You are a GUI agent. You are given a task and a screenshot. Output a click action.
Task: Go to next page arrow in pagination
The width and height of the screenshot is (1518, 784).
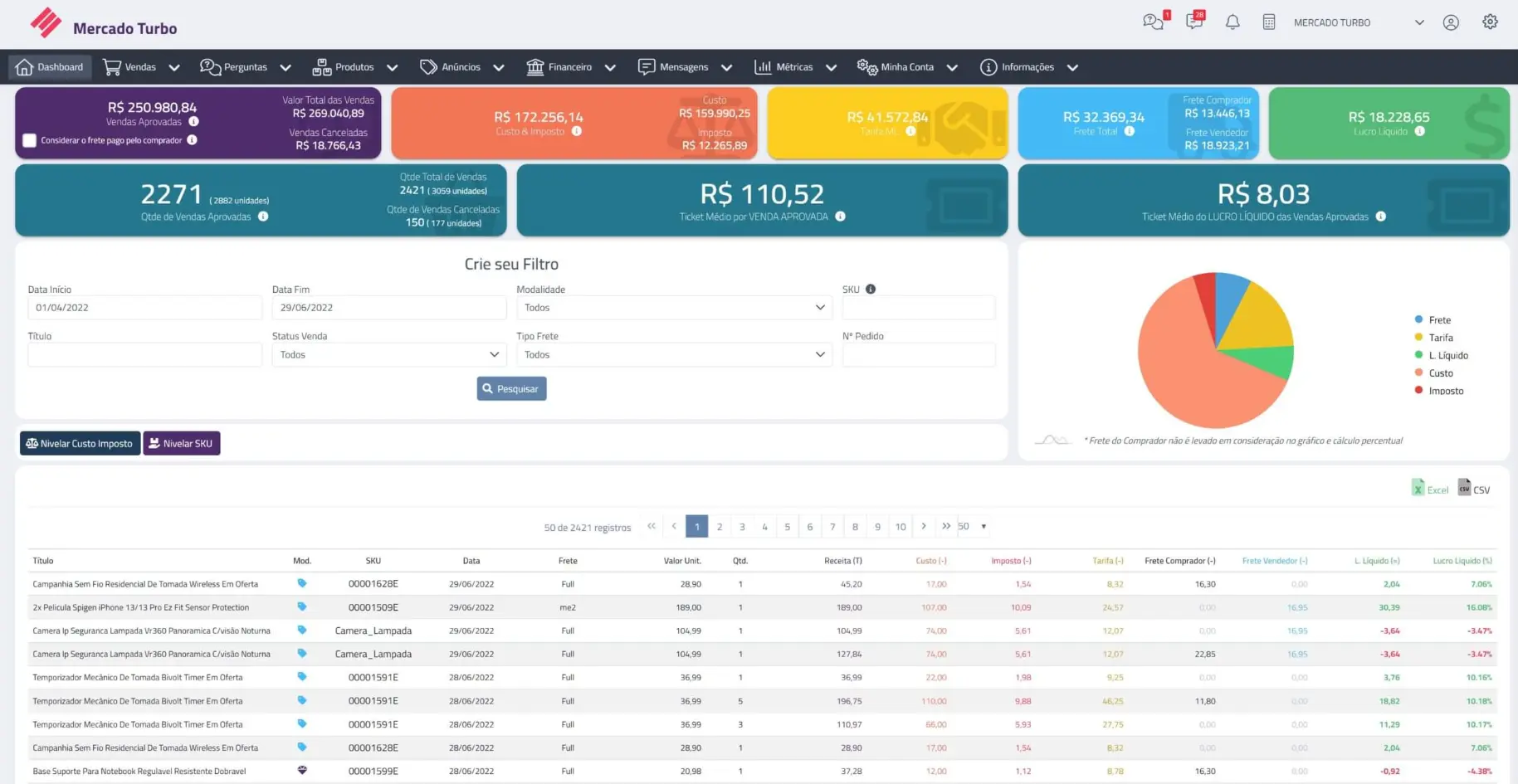click(924, 526)
